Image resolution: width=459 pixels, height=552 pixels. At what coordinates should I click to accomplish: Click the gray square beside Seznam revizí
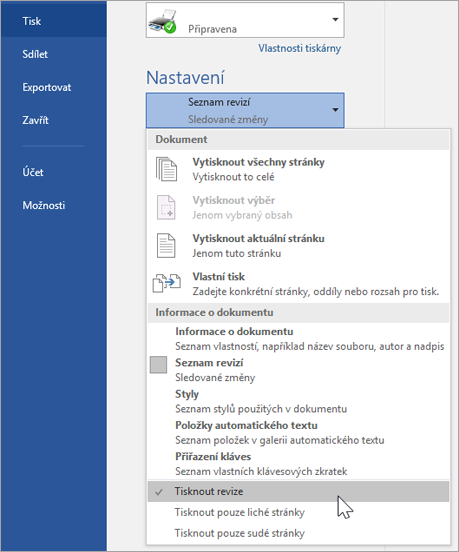[158, 365]
